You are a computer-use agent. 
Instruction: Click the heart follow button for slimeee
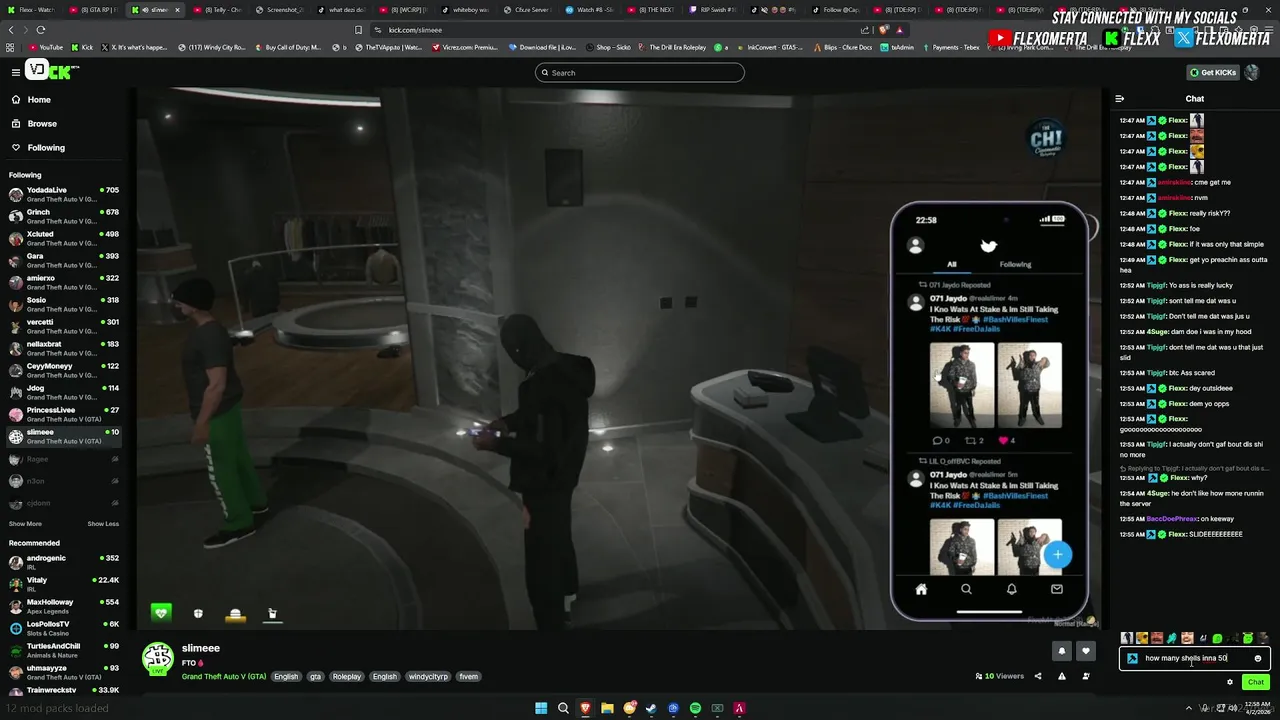point(1086,651)
